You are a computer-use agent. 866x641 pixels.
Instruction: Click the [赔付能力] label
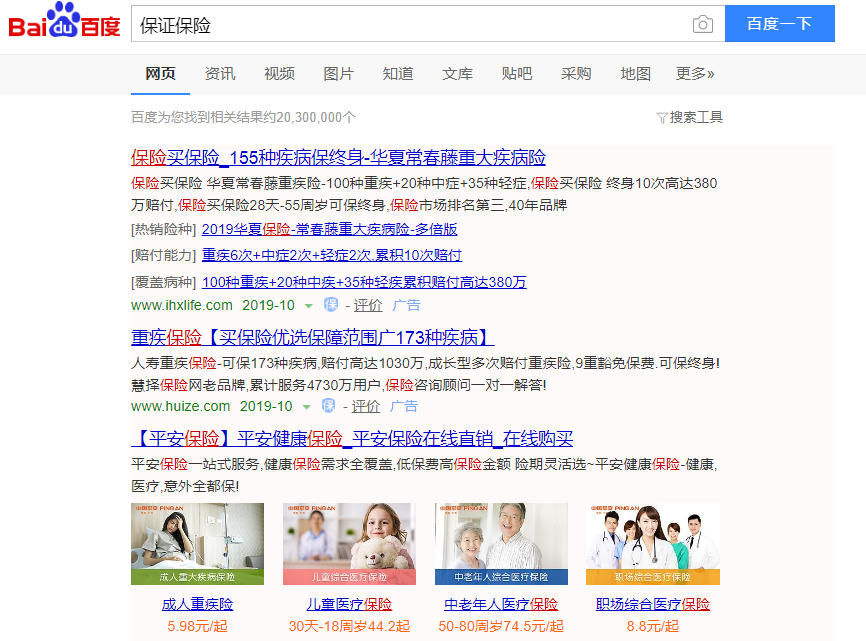coord(164,256)
